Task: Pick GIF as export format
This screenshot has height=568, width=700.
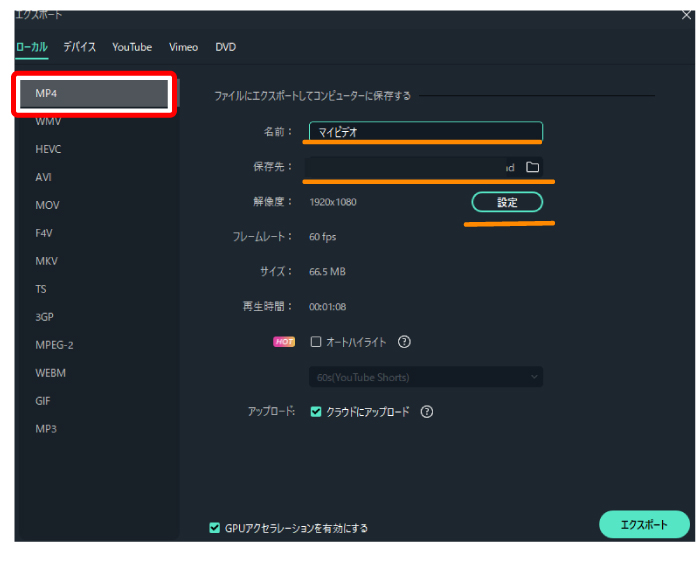Action: tap(43, 401)
